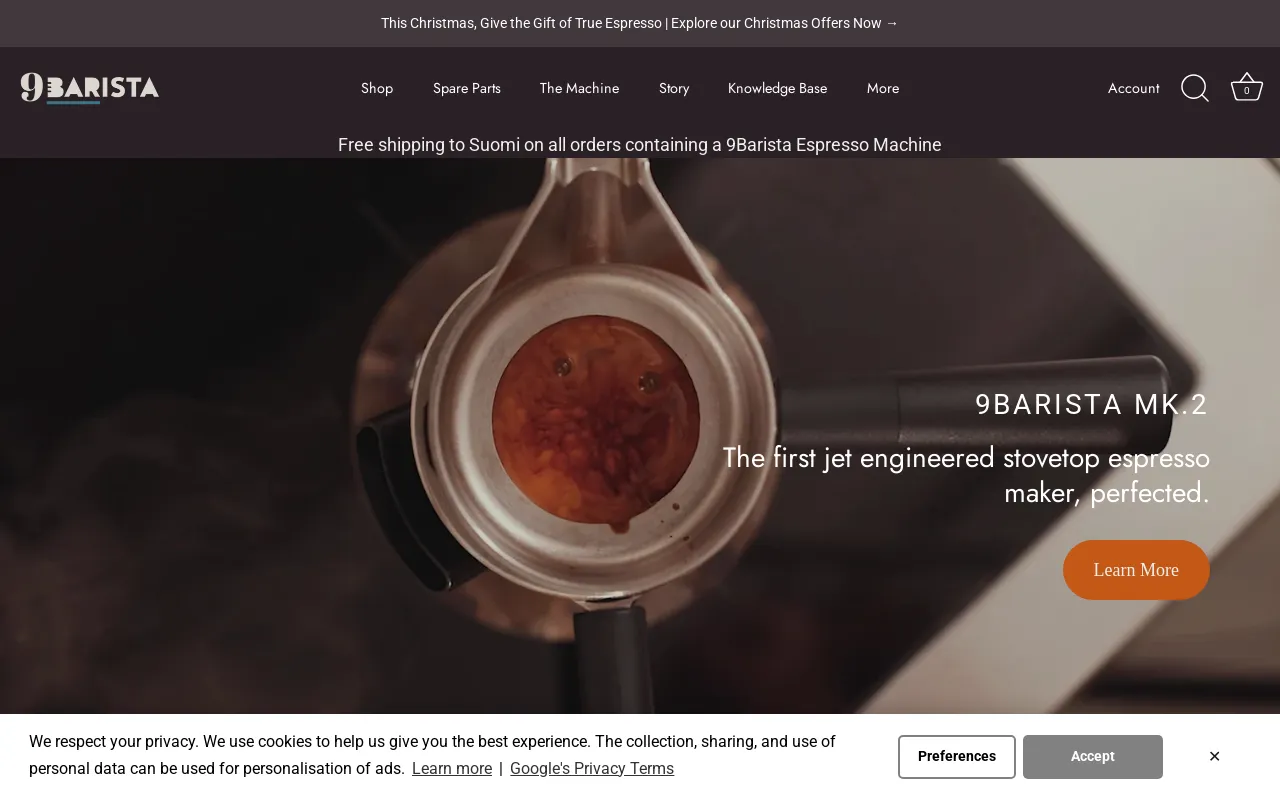The height and width of the screenshot is (800, 1280).
Task: Select the Story menu item
Action: coord(674,88)
